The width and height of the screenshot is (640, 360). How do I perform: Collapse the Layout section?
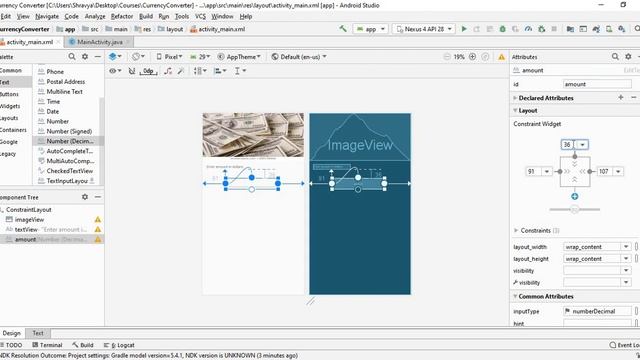point(515,111)
